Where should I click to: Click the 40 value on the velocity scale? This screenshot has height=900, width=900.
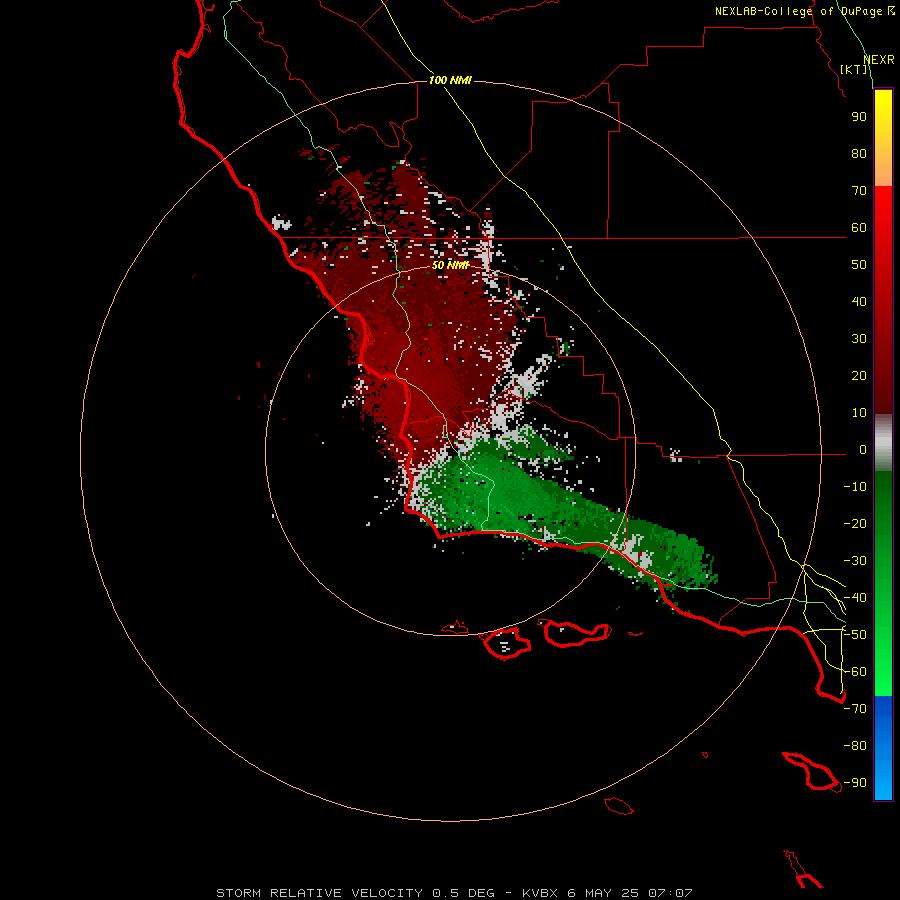[859, 301]
